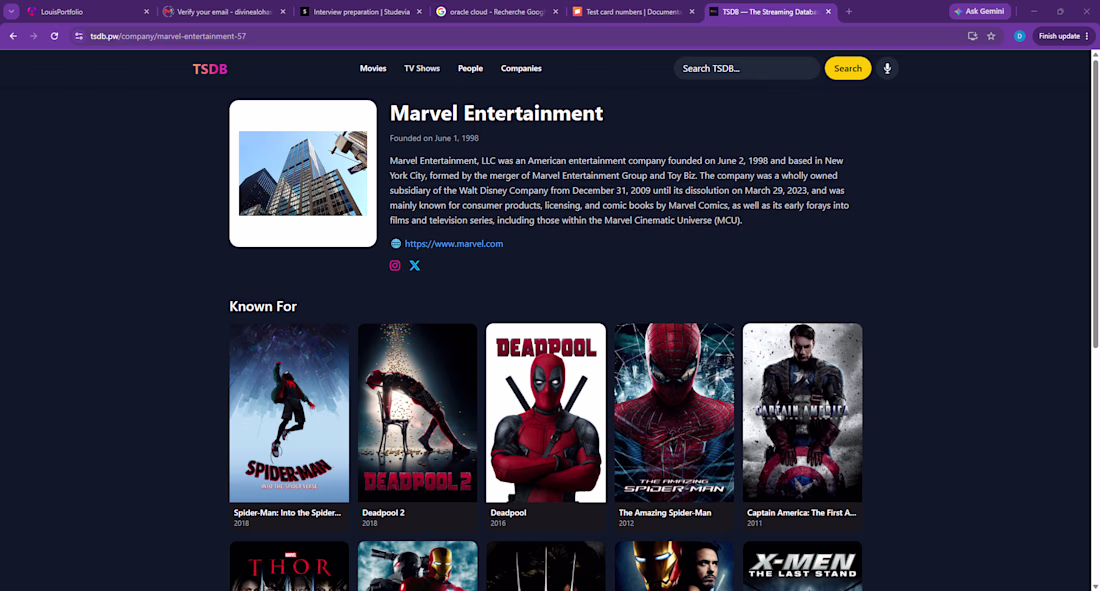This screenshot has height=591, width=1100.
Task: Click the Known For heading
Action: 263,306
